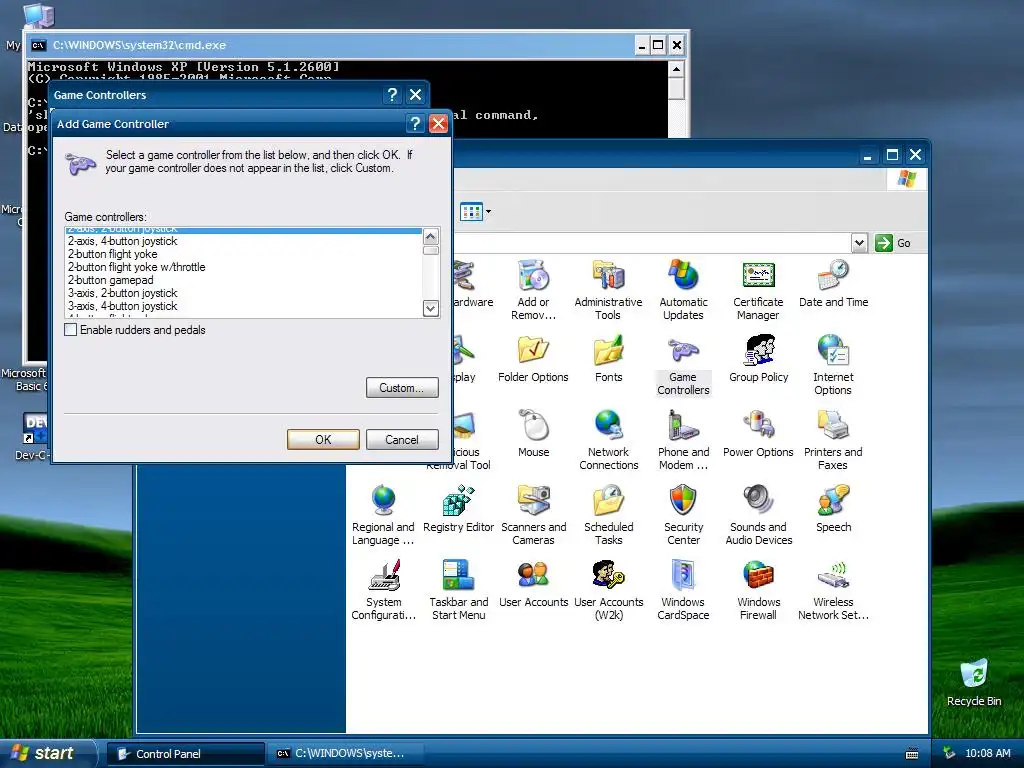The height and width of the screenshot is (768, 1024).
Task: Click the Custom... button
Action: [x=402, y=388]
